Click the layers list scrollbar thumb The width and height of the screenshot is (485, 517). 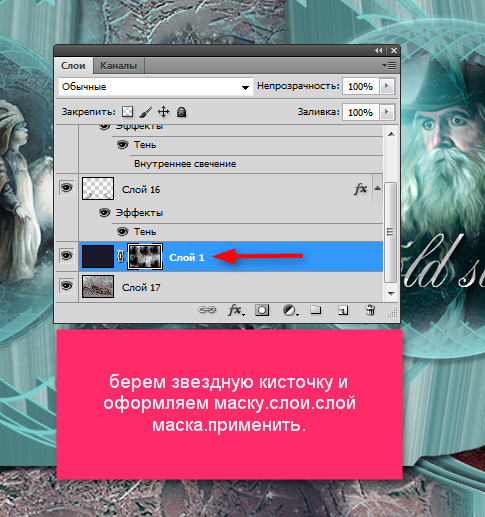pos(390,232)
